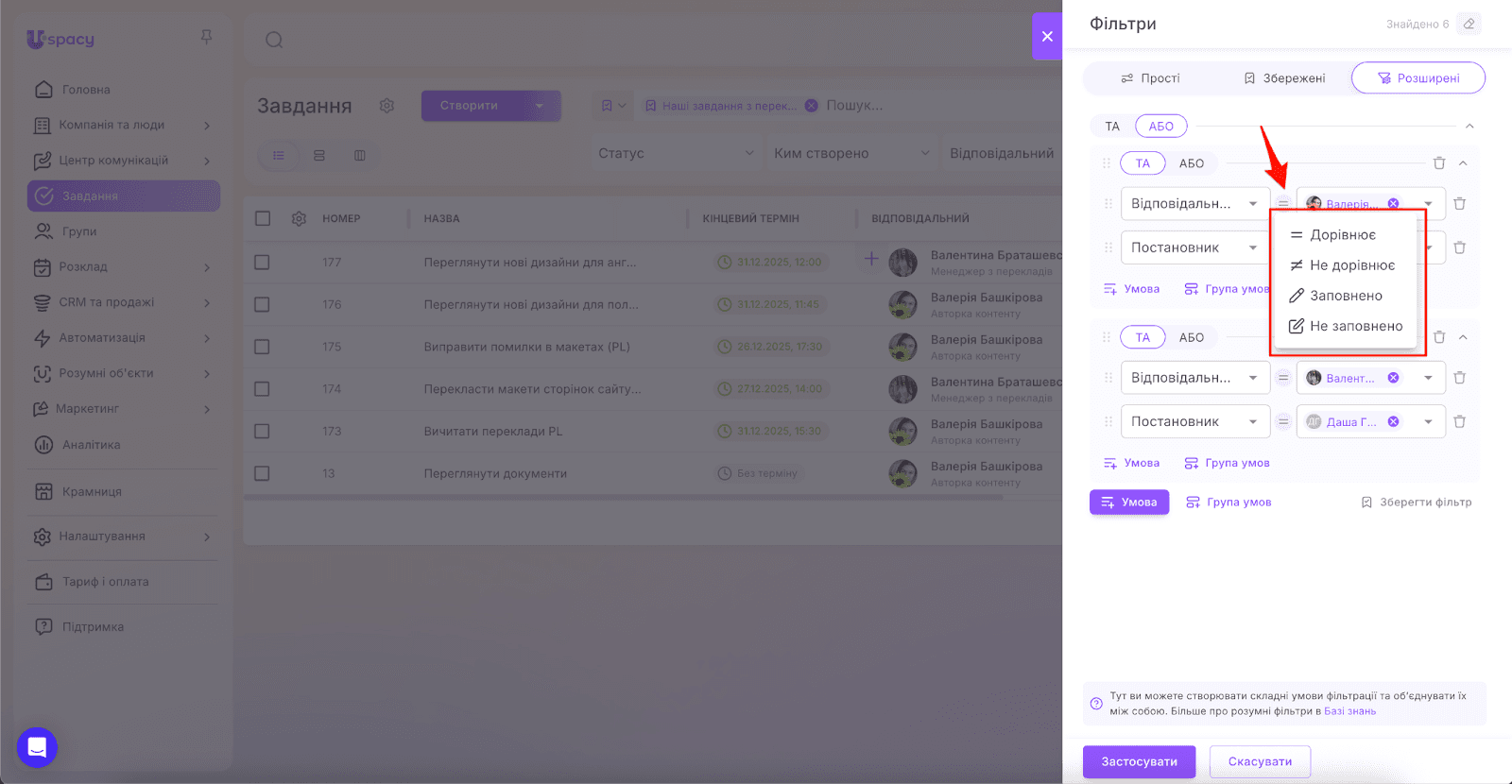Pin the sidebar with the pin icon
Image resolution: width=1512 pixels, height=784 pixels.
[x=206, y=37]
